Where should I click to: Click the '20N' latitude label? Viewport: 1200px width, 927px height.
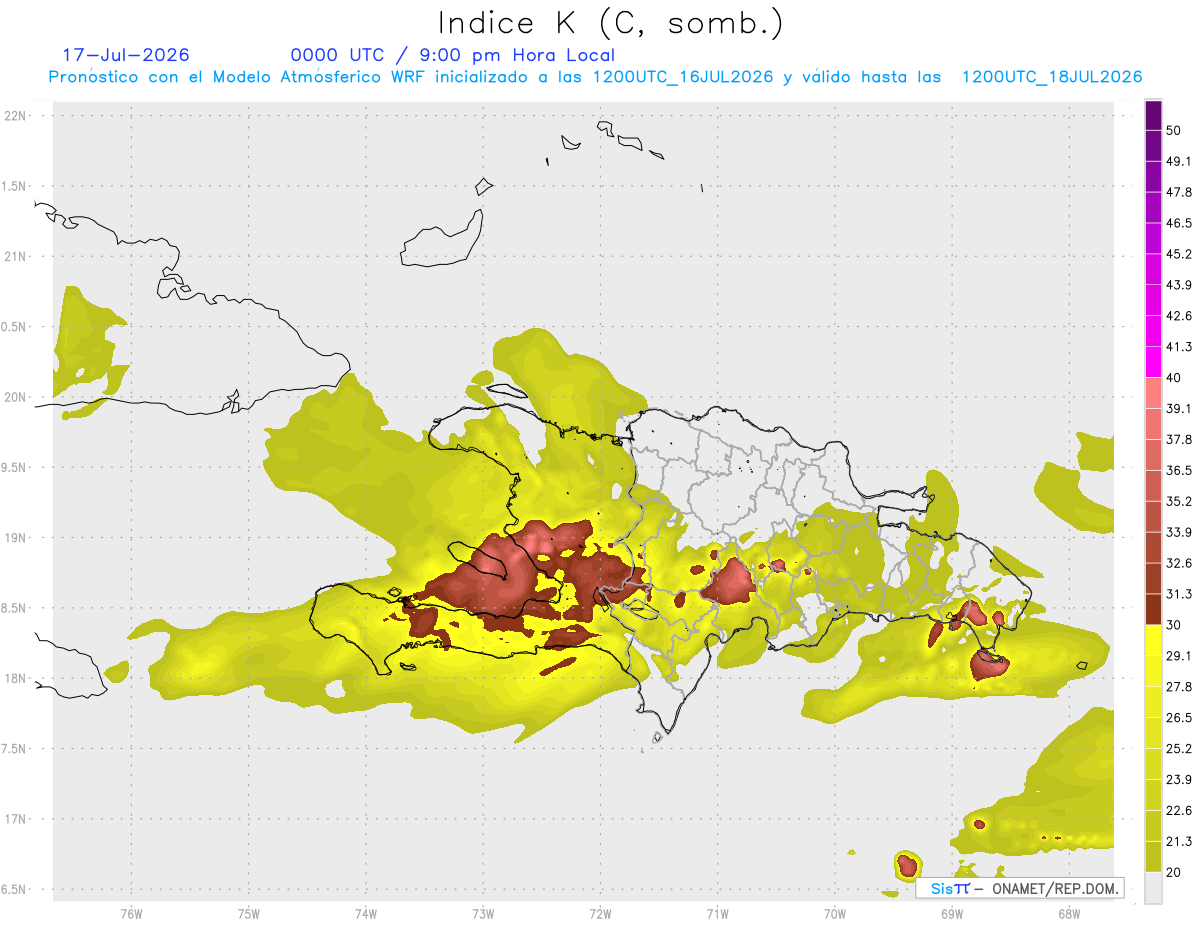(17, 397)
